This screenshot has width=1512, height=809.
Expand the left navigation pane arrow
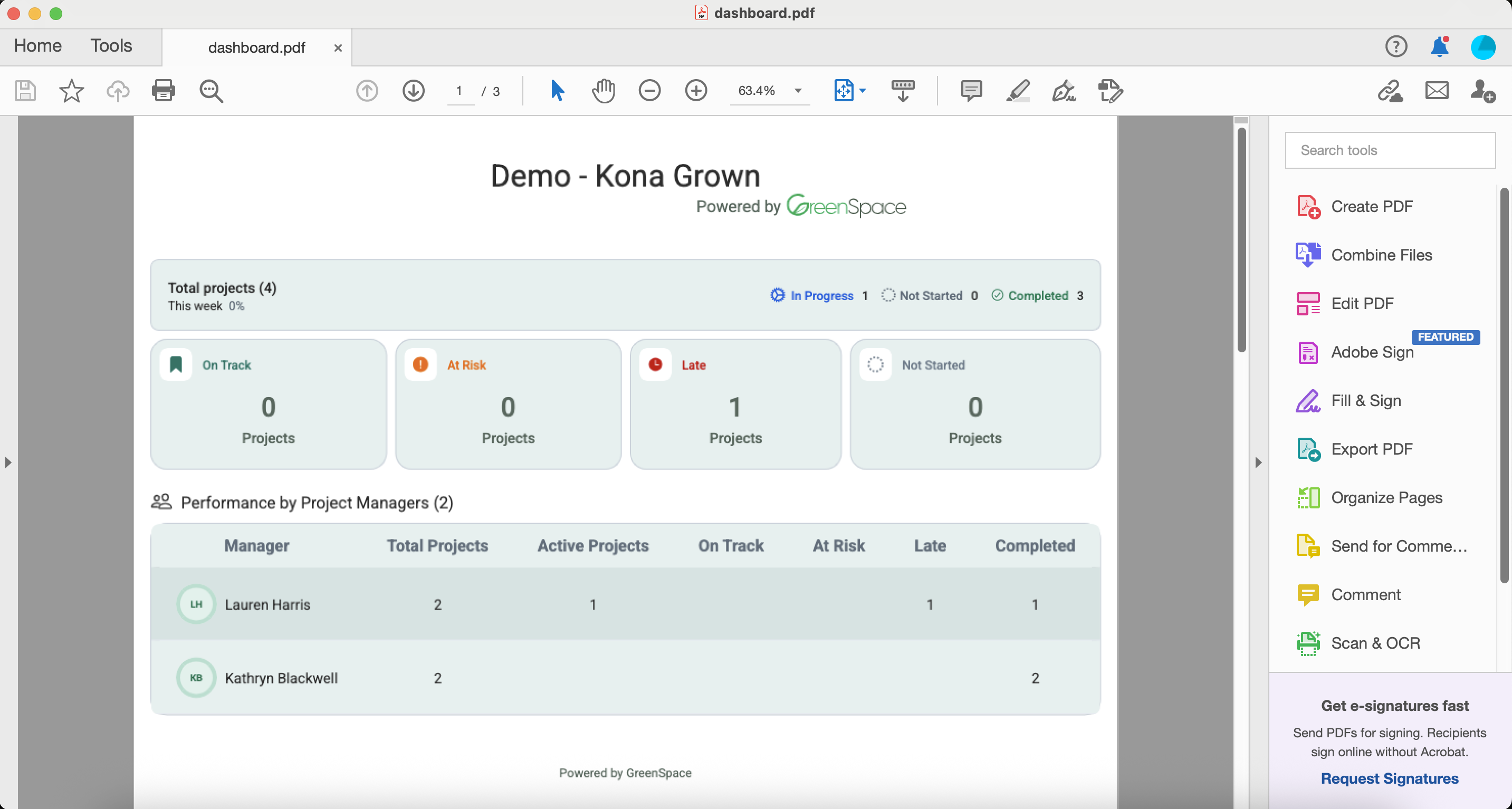coord(7,463)
